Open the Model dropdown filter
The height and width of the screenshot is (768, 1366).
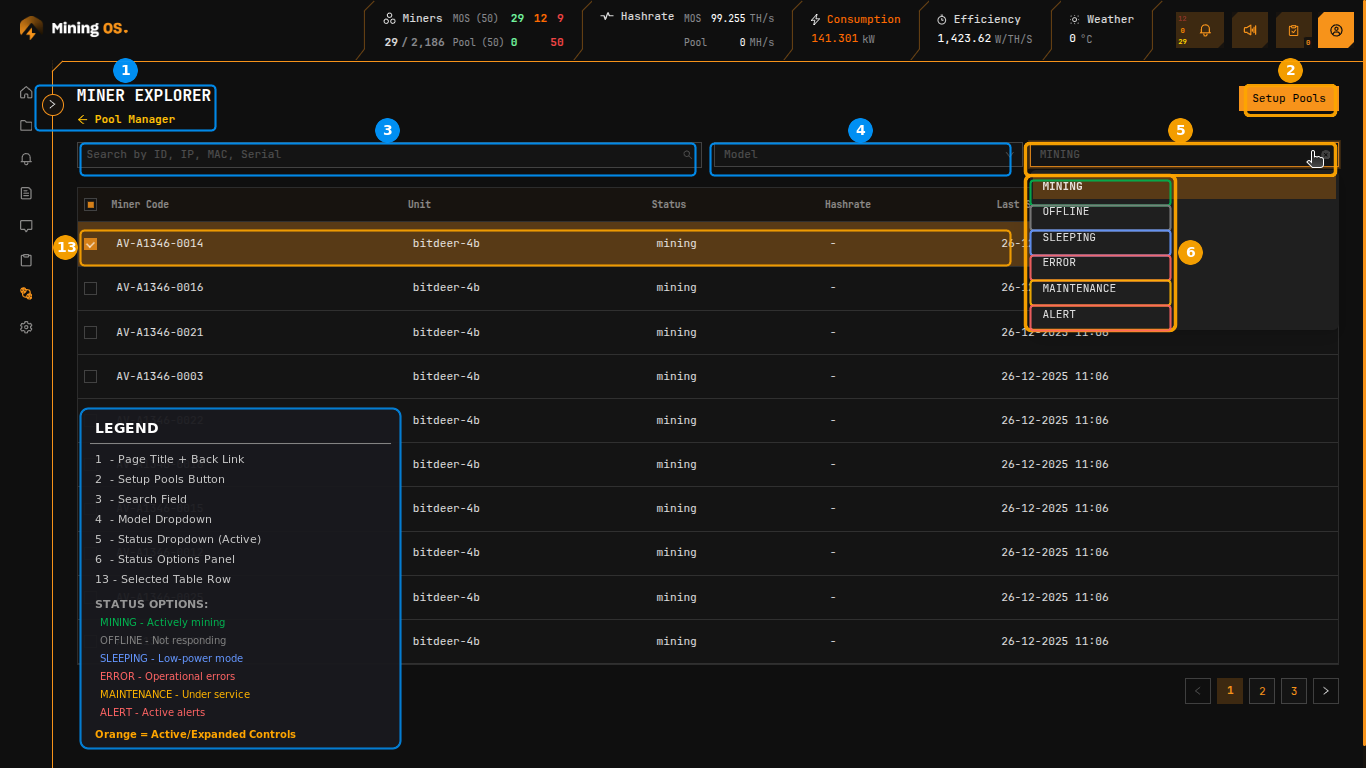[x=860, y=155]
